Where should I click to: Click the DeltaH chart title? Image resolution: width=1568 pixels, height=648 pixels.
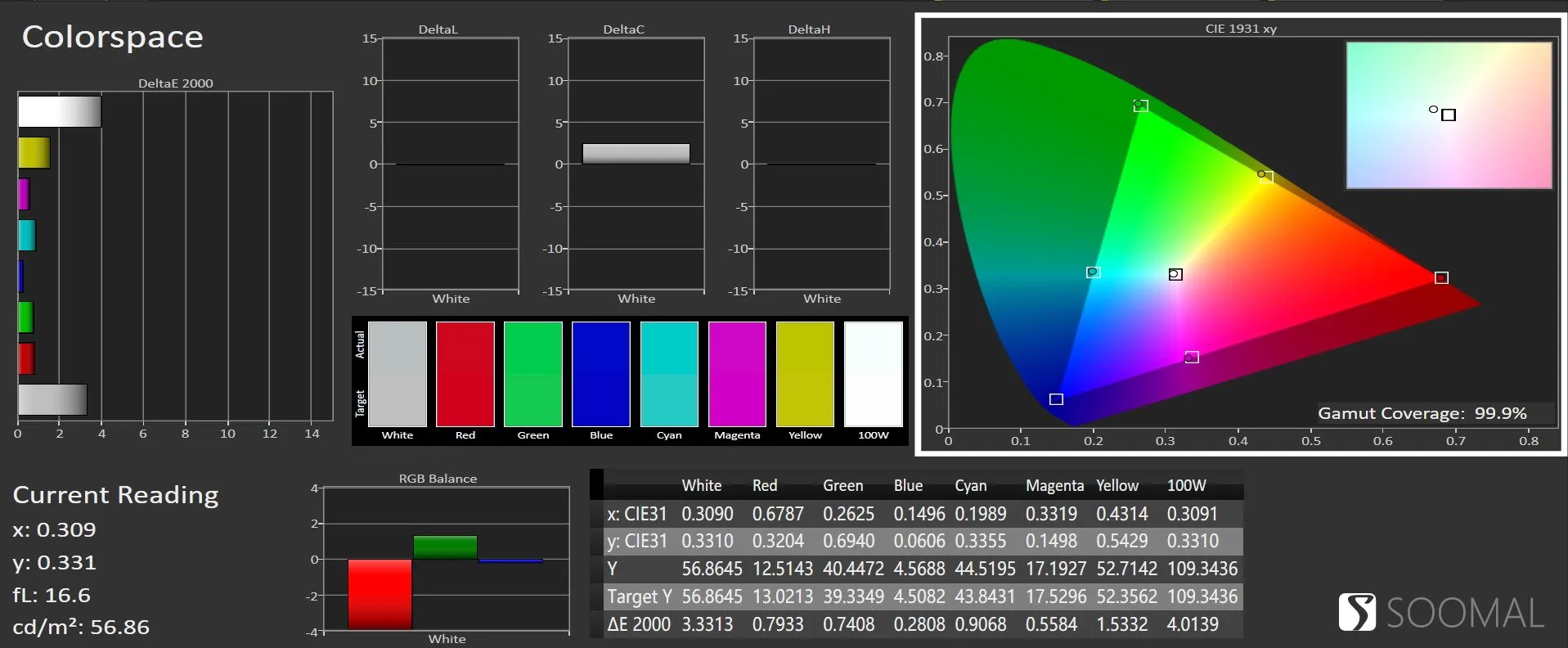click(x=809, y=29)
